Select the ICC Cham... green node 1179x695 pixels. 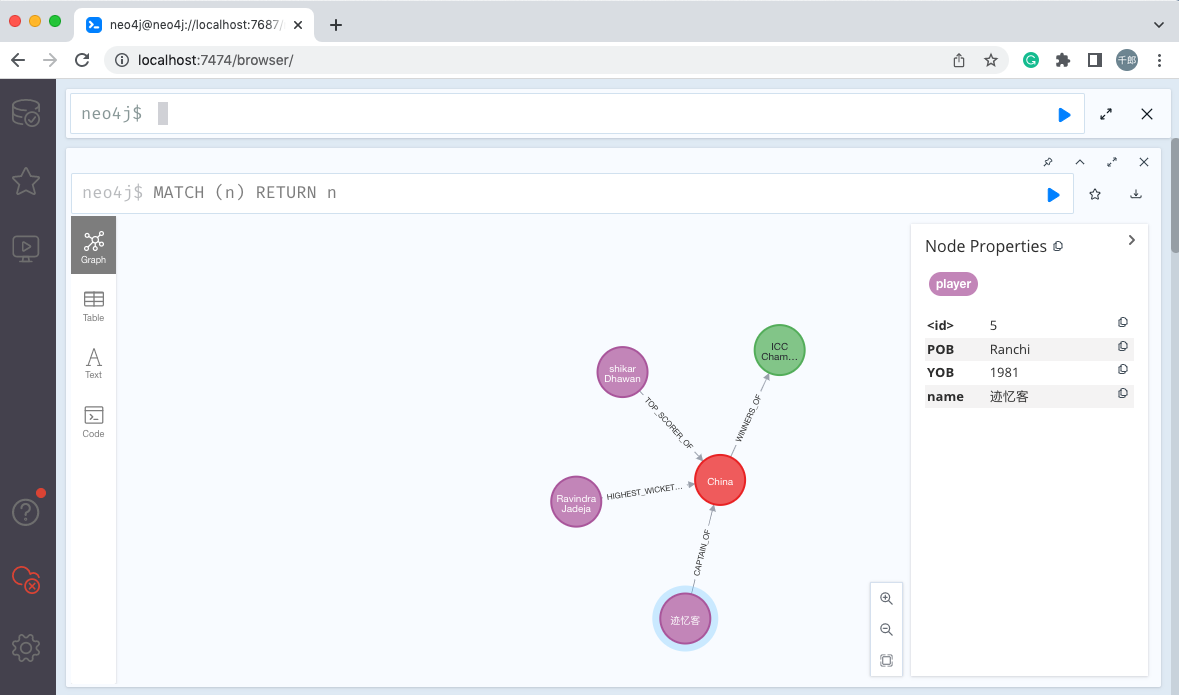pyautogui.click(x=779, y=351)
